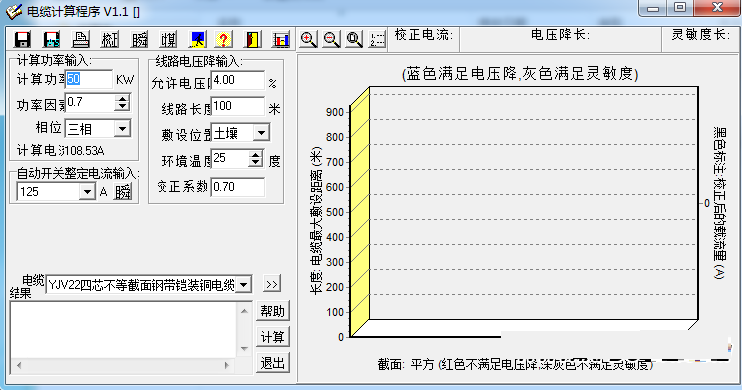Open help with the question mark icon
This screenshot has width=742, height=390.
(223, 39)
